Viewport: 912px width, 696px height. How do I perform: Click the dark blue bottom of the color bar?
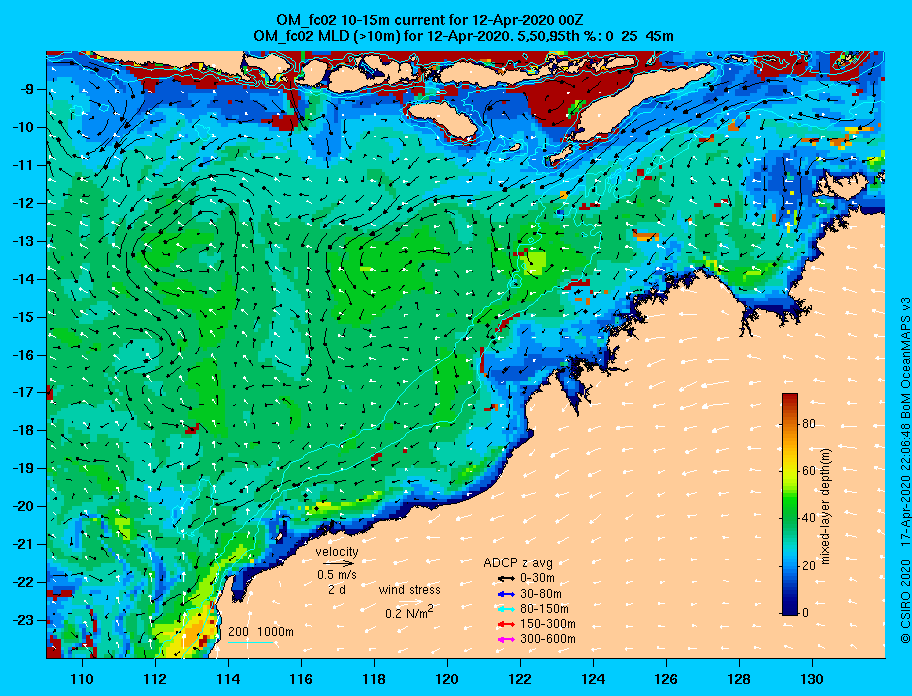pos(789,608)
